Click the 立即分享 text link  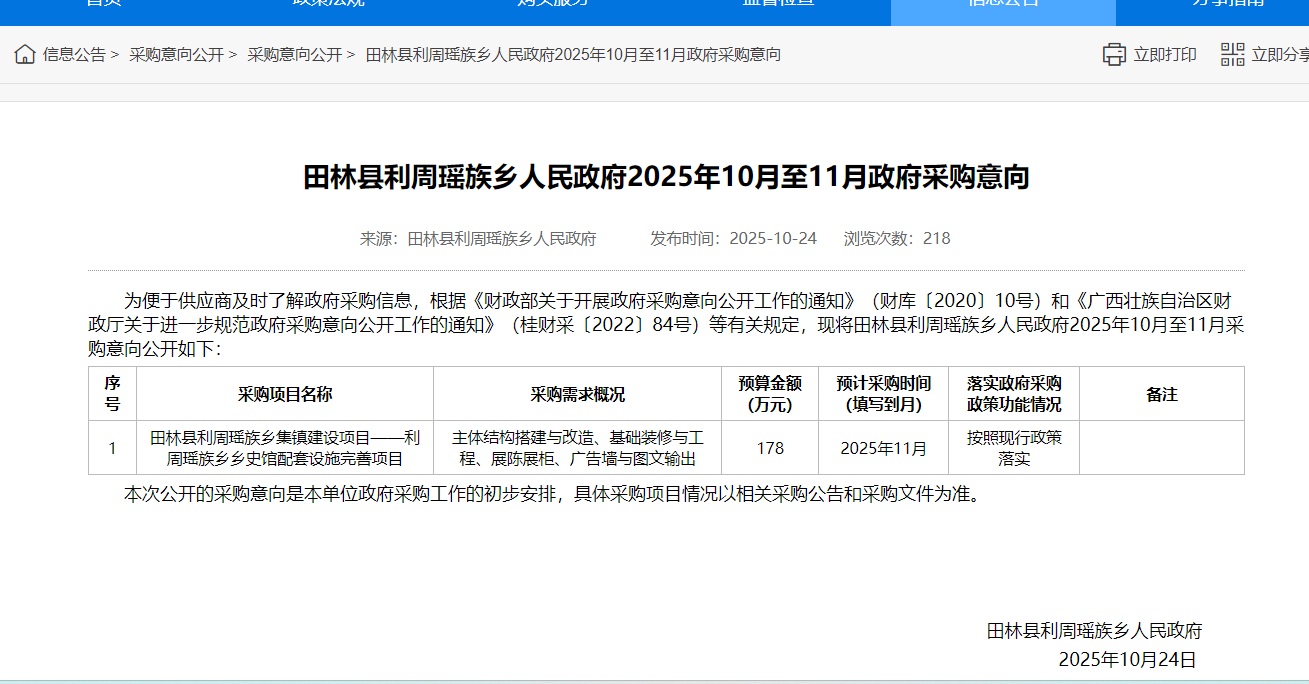tap(1279, 55)
